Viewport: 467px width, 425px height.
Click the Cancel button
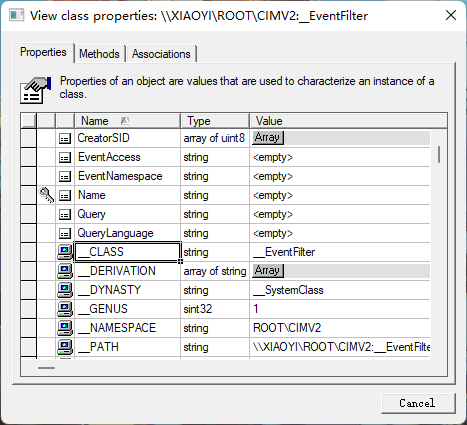pyautogui.click(x=418, y=403)
